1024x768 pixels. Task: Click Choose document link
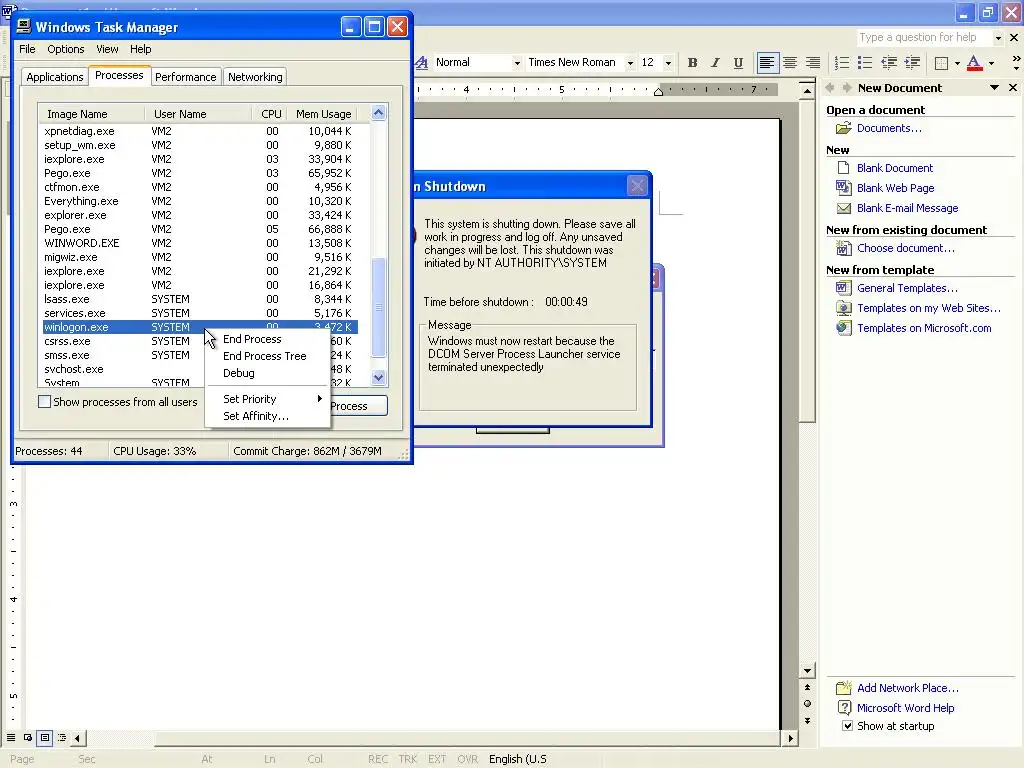(906, 248)
